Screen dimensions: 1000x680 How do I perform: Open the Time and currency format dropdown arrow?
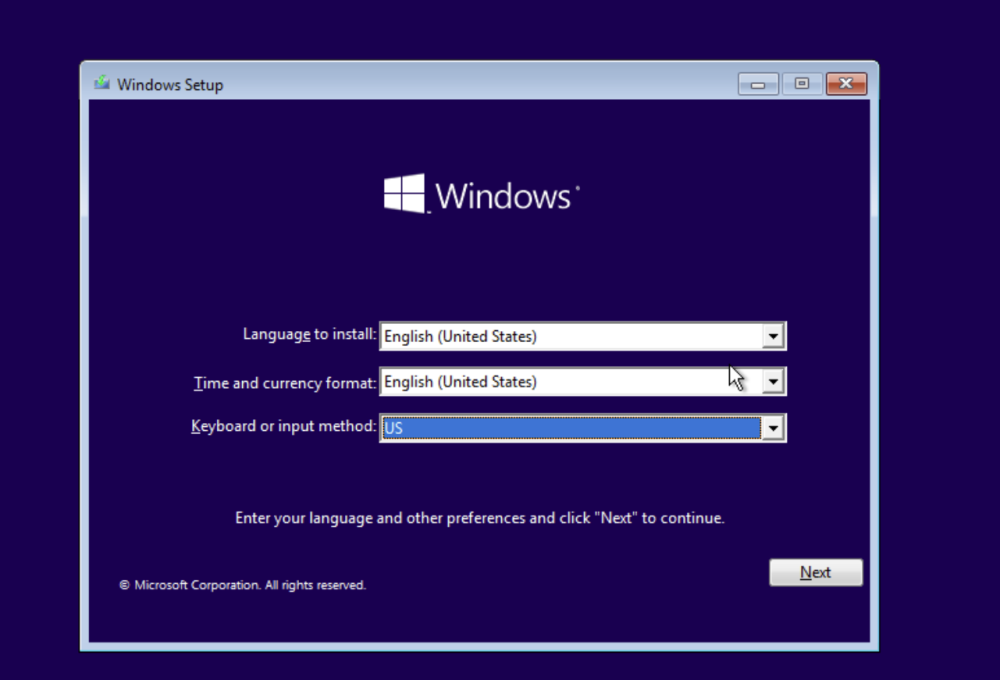coord(772,381)
